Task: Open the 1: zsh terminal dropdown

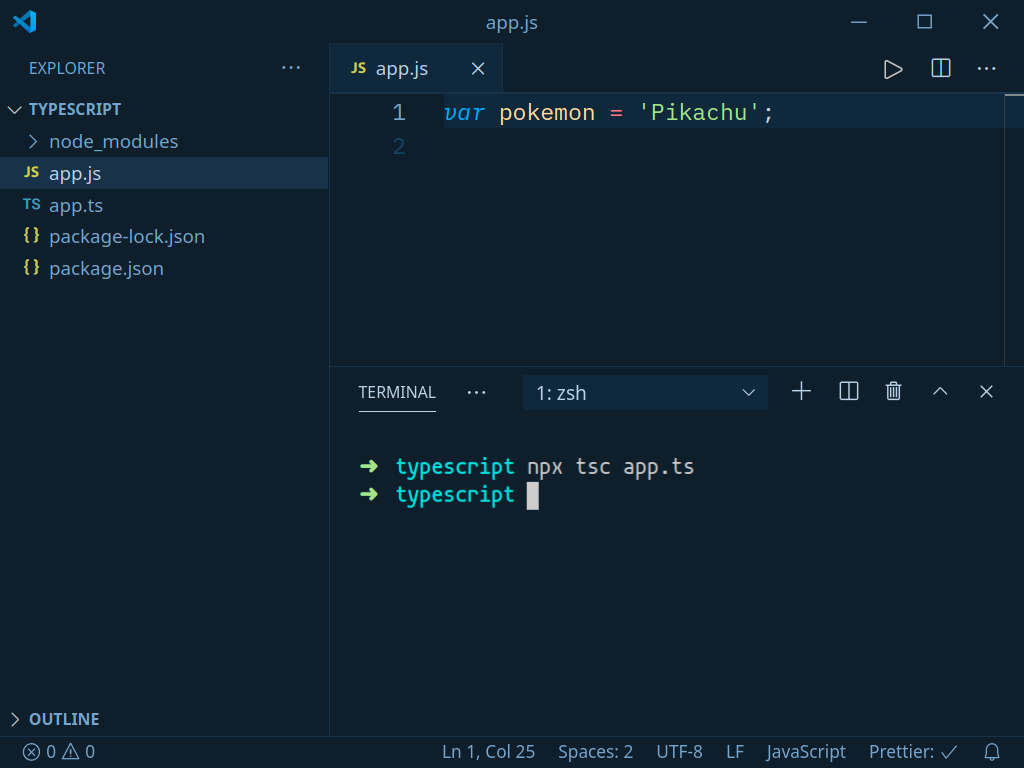Action: [x=645, y=392]
